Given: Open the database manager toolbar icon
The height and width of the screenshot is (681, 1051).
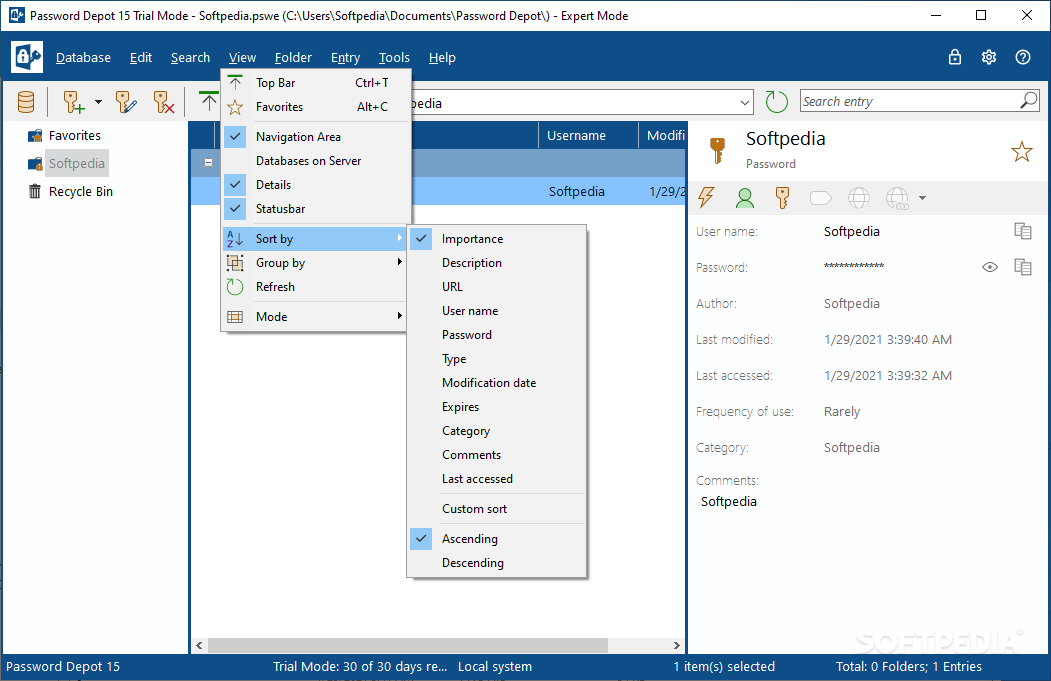Looking at the screenshot, I should click(x=26, y=102).
